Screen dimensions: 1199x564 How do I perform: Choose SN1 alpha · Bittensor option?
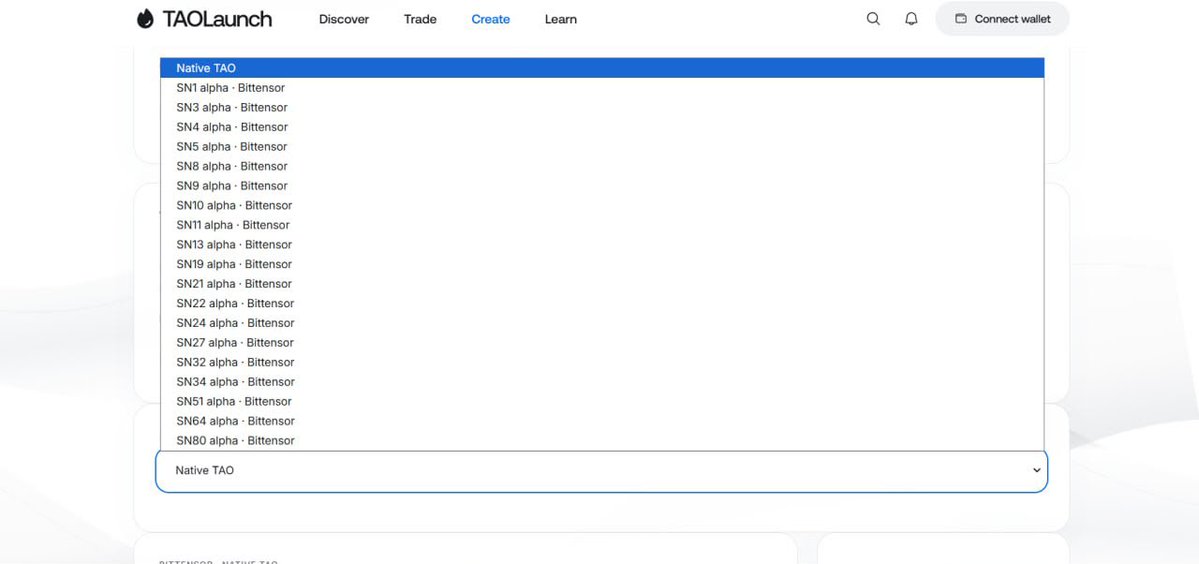(x=603, y=88)
